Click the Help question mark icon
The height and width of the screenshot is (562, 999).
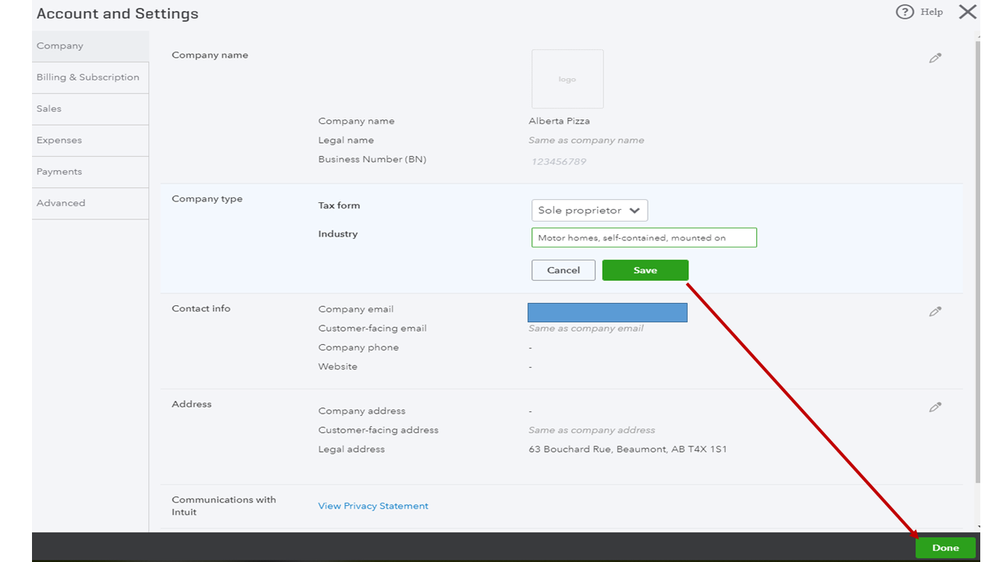pyautogui.click(x=905, y=12)
